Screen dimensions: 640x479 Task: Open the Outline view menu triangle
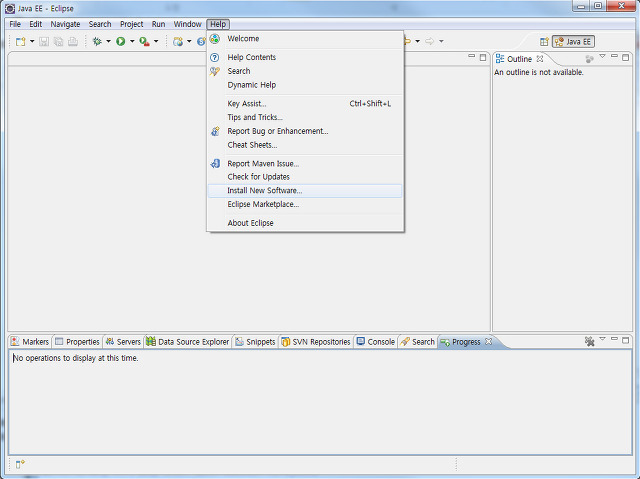(602, 57)
